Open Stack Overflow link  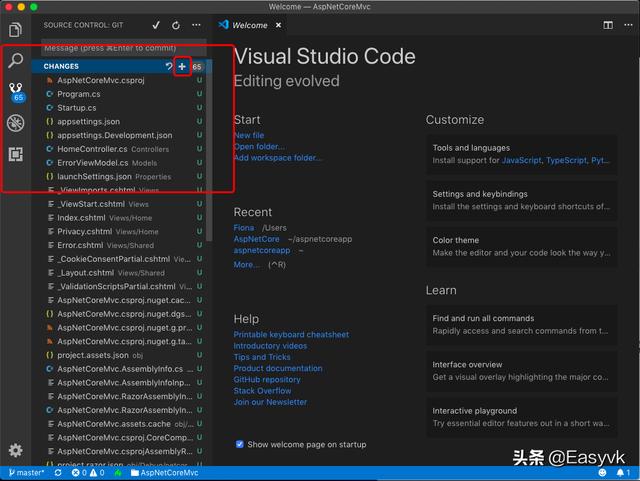pyautogui.click(x=262, y=391)
